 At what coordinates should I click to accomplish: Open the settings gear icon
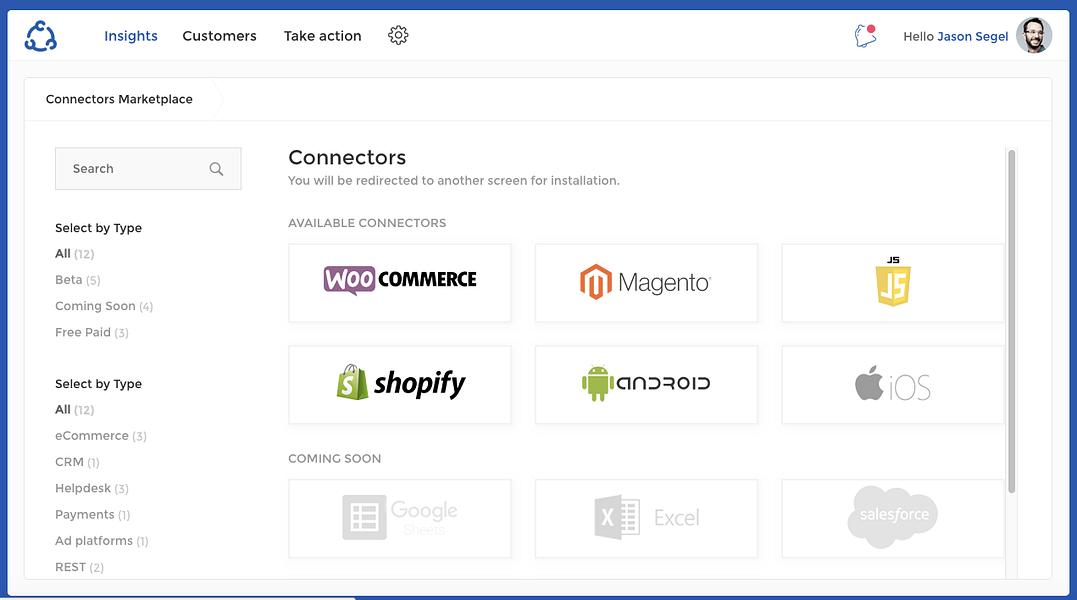coord(398,35)
